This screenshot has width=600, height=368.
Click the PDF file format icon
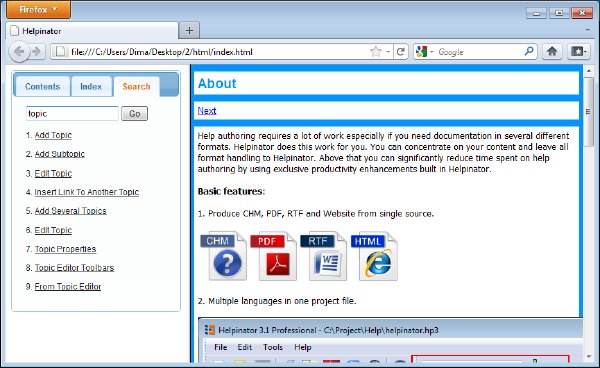click(274, 256)
